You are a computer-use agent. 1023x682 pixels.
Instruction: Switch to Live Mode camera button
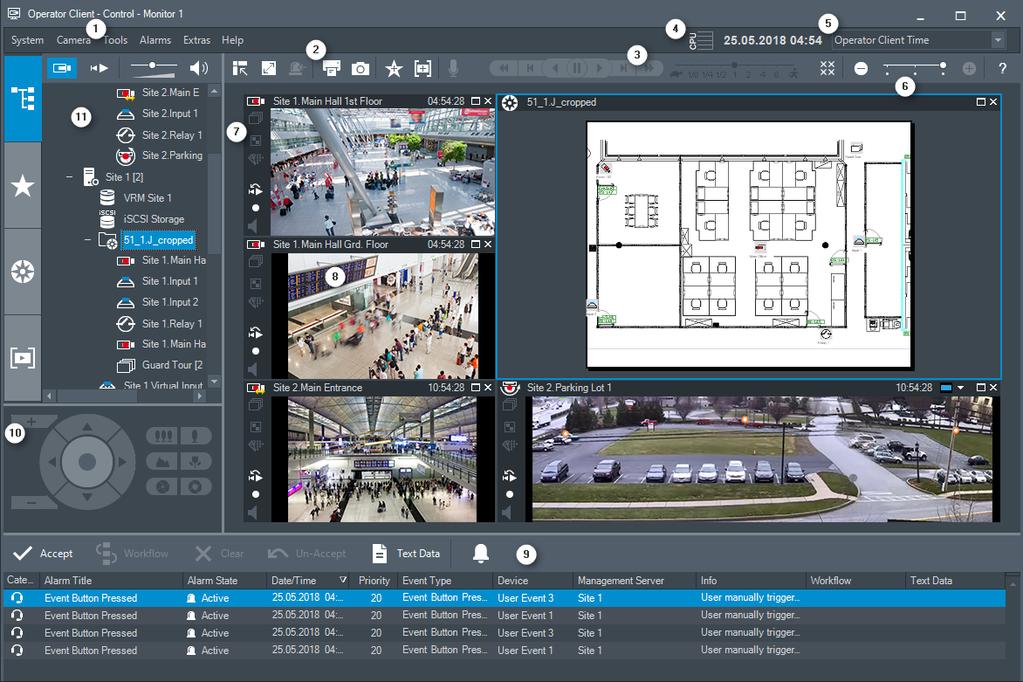(x=62, y=68)
